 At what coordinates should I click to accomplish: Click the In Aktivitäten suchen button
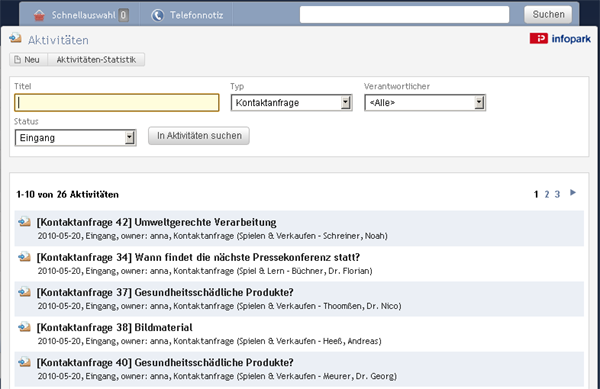(x=199, y=136)
